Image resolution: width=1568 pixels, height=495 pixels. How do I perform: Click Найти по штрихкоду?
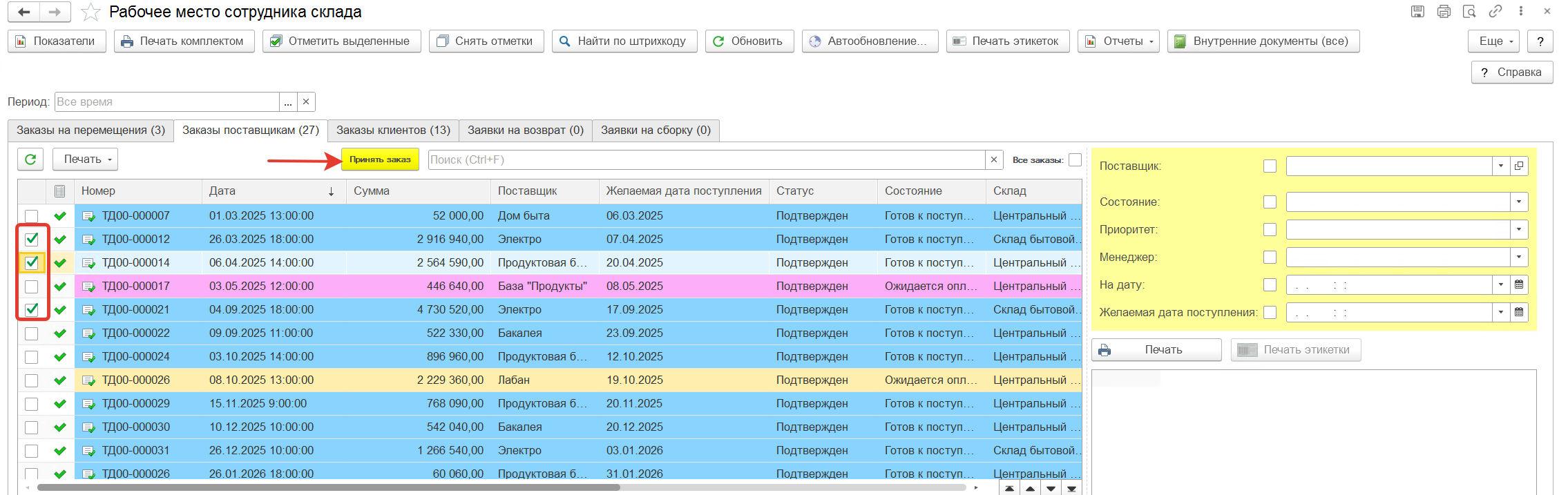[x=624, y=41]
